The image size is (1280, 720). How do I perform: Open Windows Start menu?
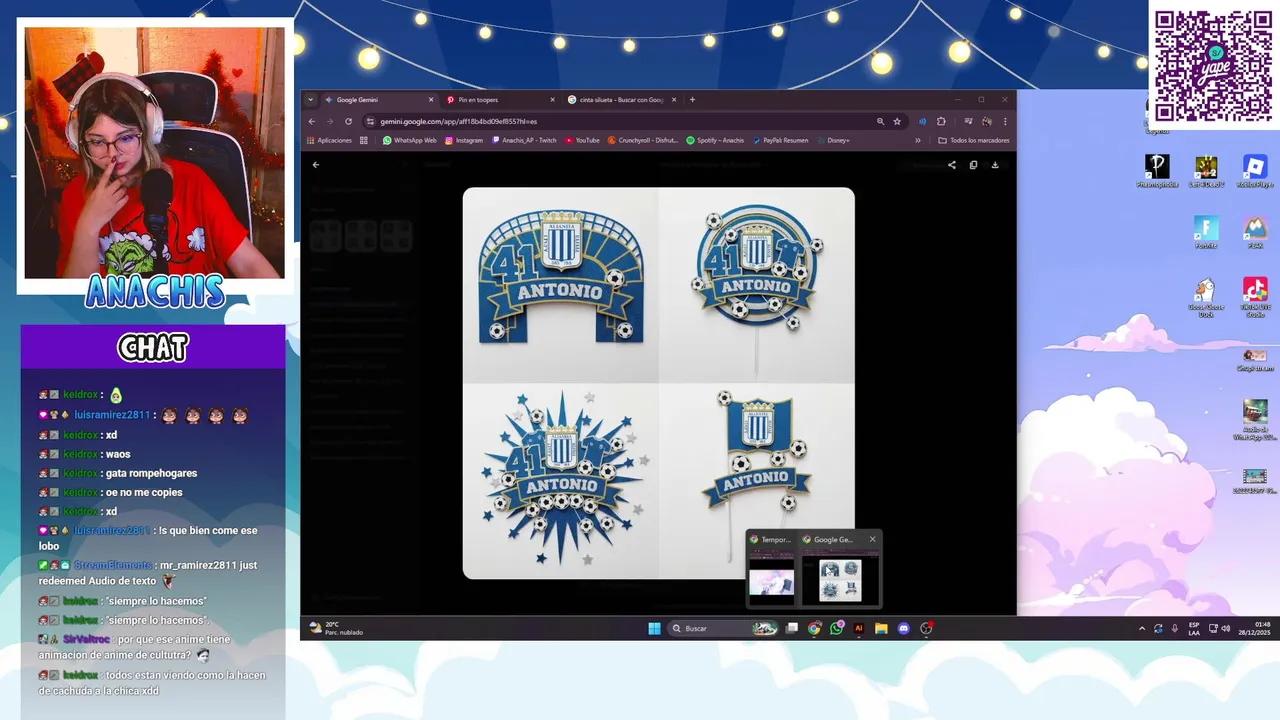654,628
